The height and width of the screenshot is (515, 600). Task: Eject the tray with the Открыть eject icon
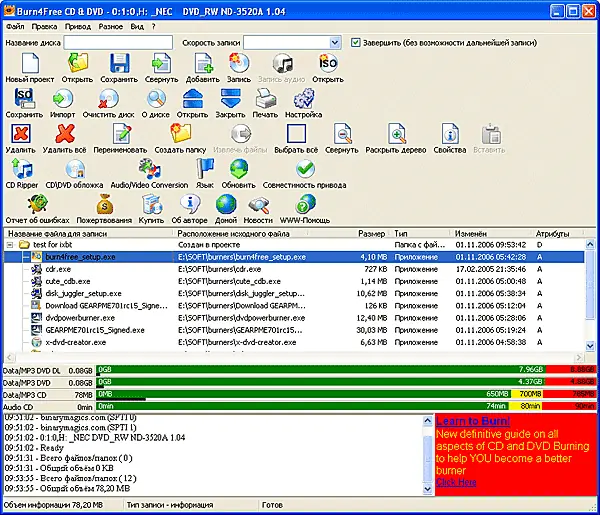pyautogui.click(x=192, y=98)
